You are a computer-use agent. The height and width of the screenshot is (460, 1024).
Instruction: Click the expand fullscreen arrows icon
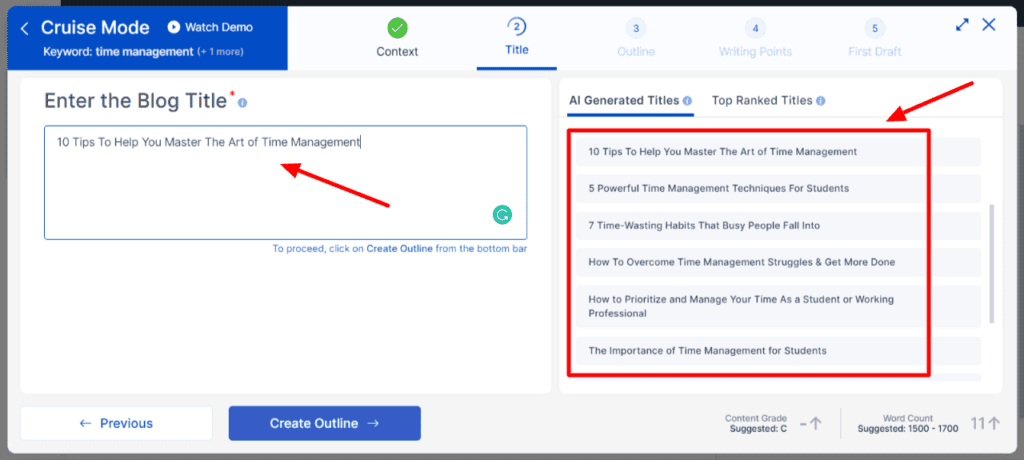coord(962,25)
